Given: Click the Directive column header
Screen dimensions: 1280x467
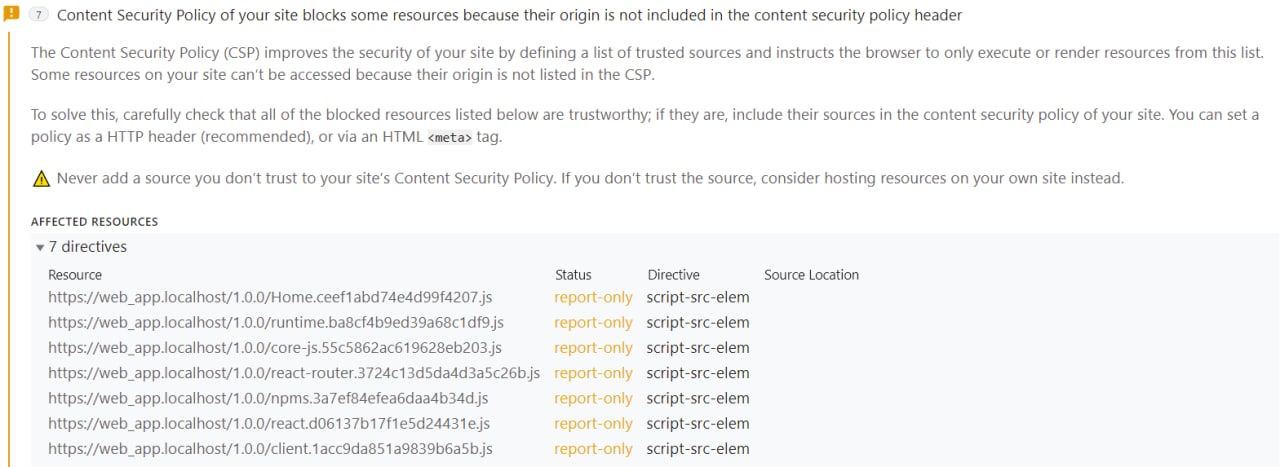Looking at the screenshot, I should (x=673, y=275).
